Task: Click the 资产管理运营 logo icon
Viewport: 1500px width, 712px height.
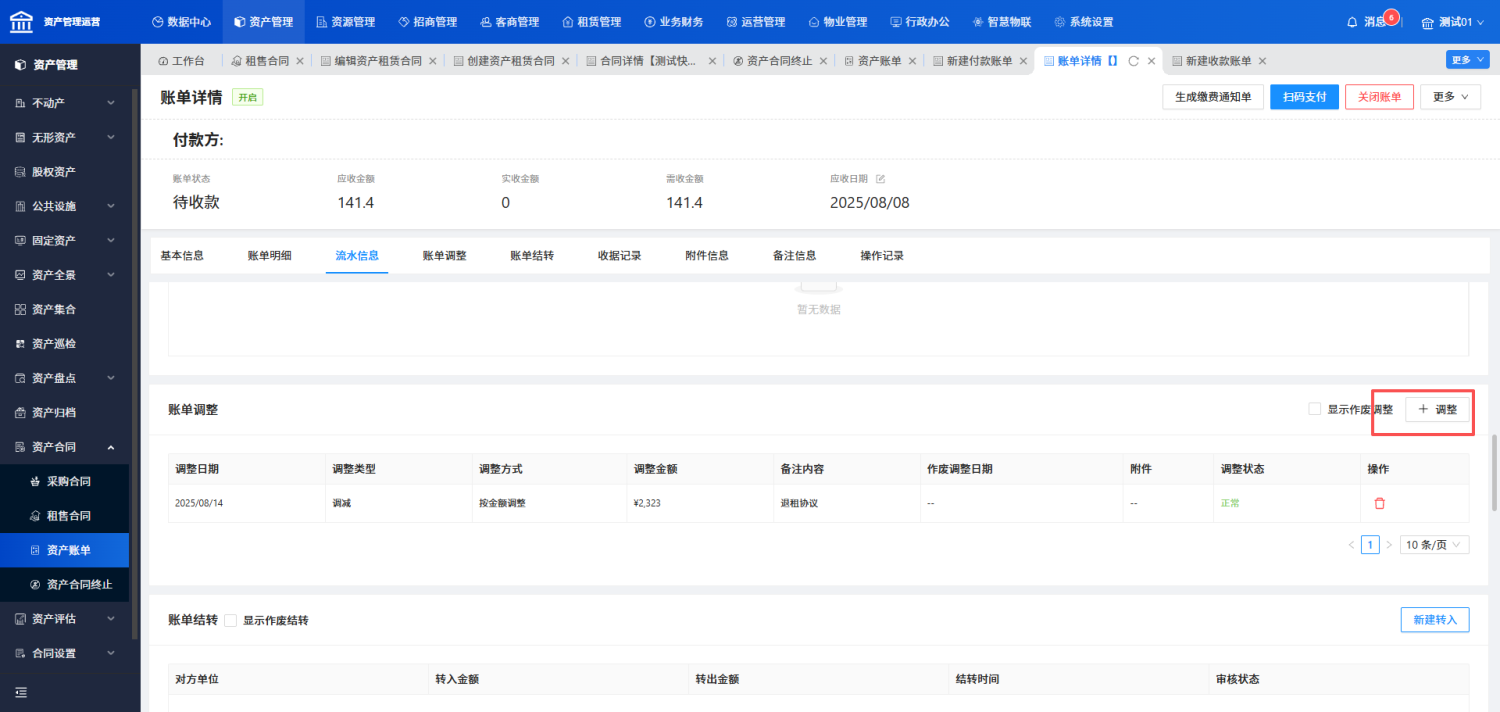Action: 21,21
